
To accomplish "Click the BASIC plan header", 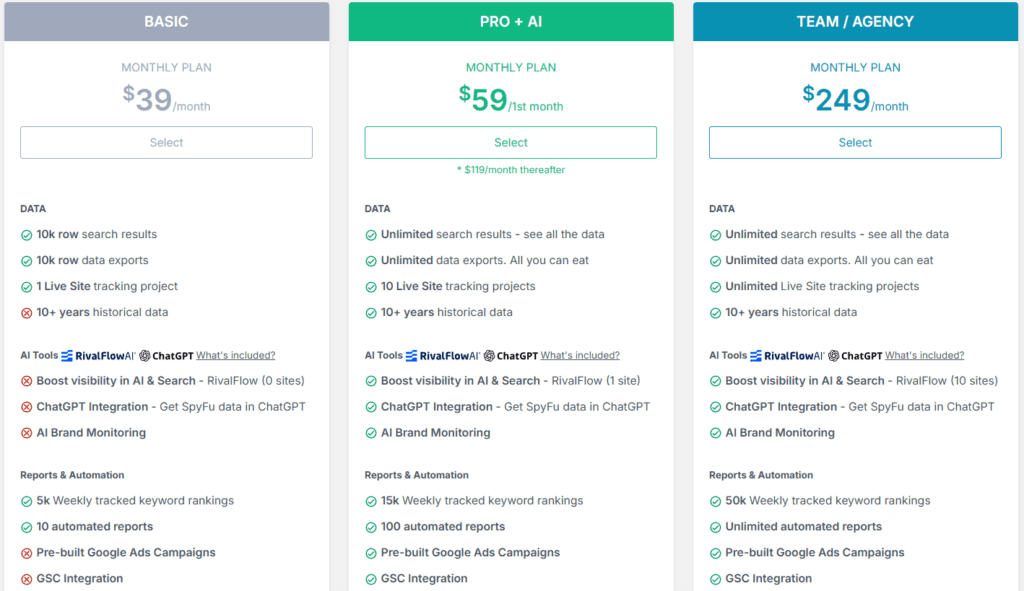I will (x=166, y=21).
